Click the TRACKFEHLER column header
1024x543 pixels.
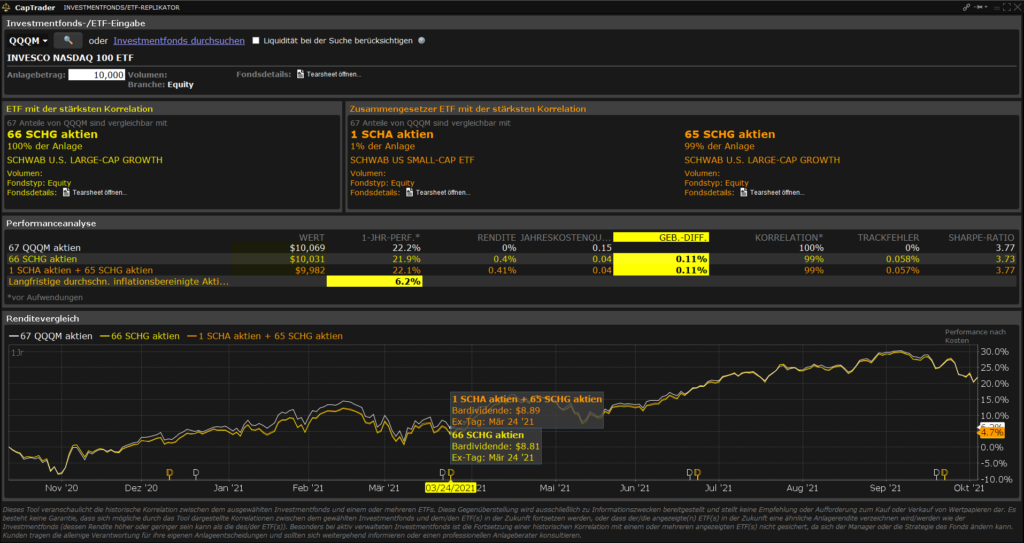tap(888, 238)
